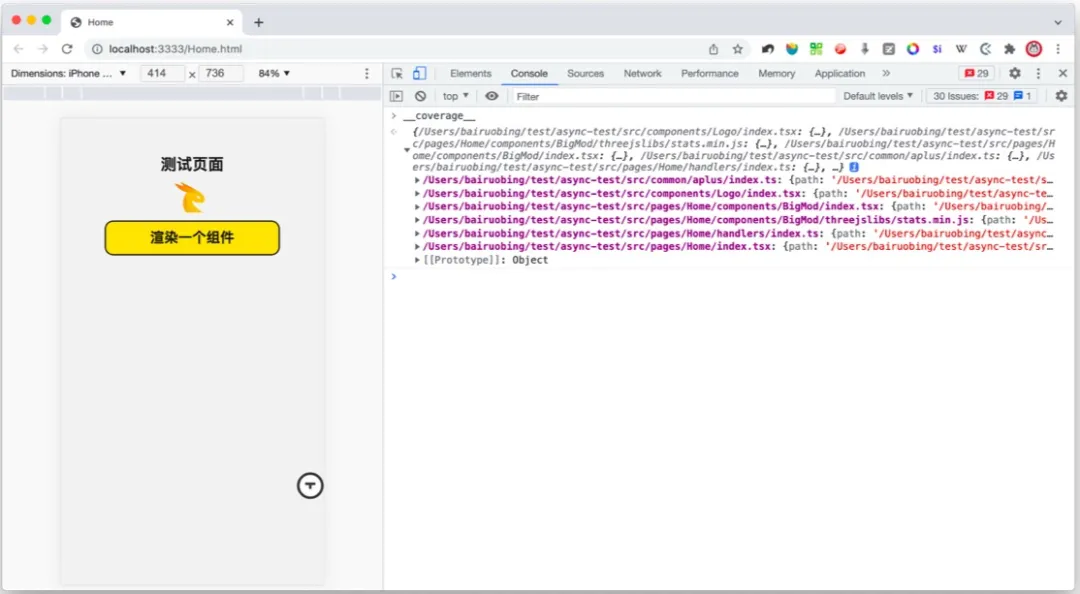
Task: Go forward with the browser forward arrow
Action: click(x=43, y=49)
